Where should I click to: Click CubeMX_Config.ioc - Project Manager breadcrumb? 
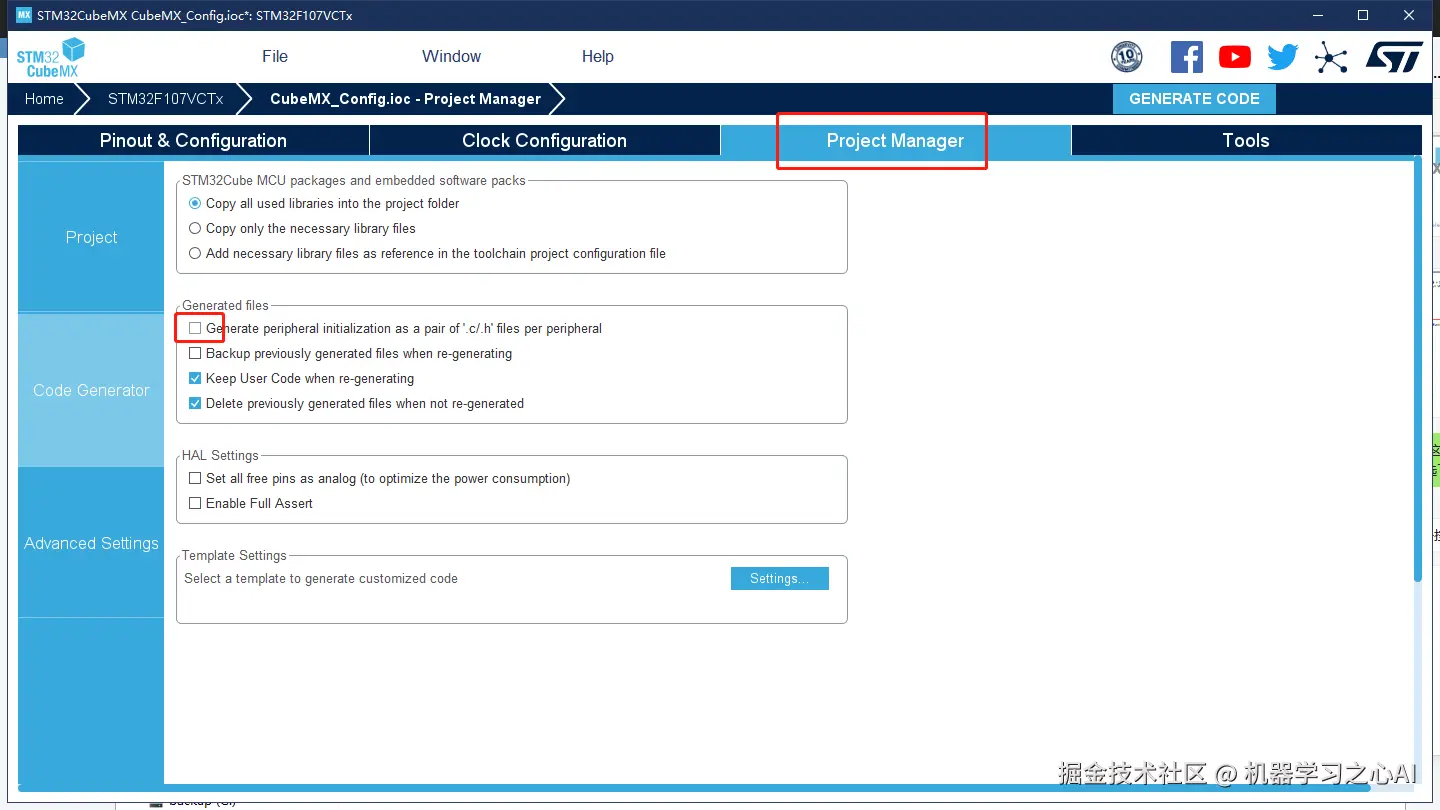point(405,99)
